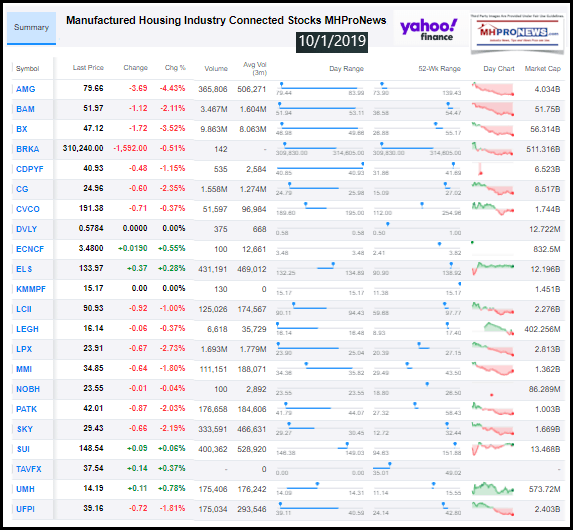Open the ECNCF ticker link
The image size is (573, 530).
[x=30, y=249]
